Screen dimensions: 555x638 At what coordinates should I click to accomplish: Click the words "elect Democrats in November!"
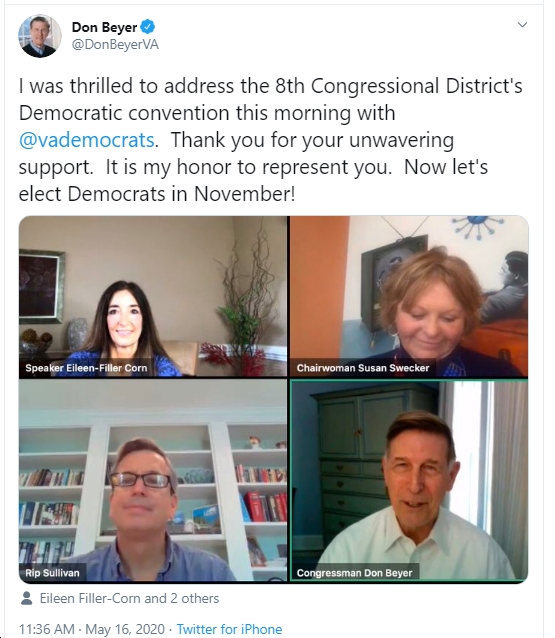pyautogui.click(x=157, y=194)
